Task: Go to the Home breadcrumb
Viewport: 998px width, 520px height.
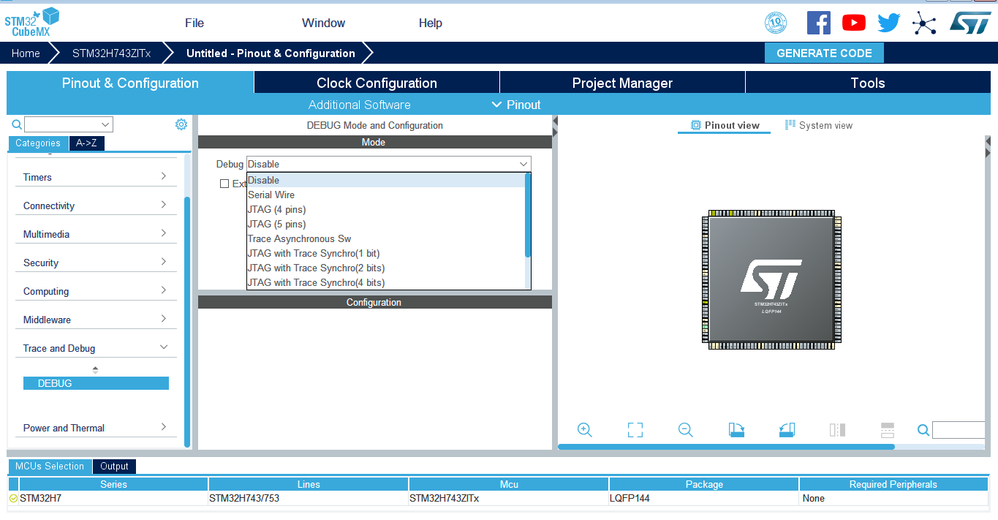Action: (x=25, y=53)
